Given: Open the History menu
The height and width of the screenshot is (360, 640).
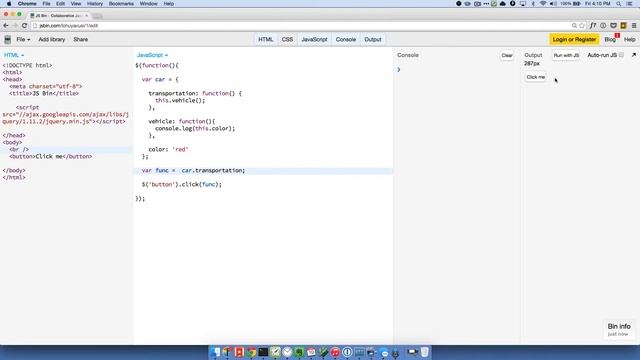Looking at the screenshot, I should (x=95, y=4).
